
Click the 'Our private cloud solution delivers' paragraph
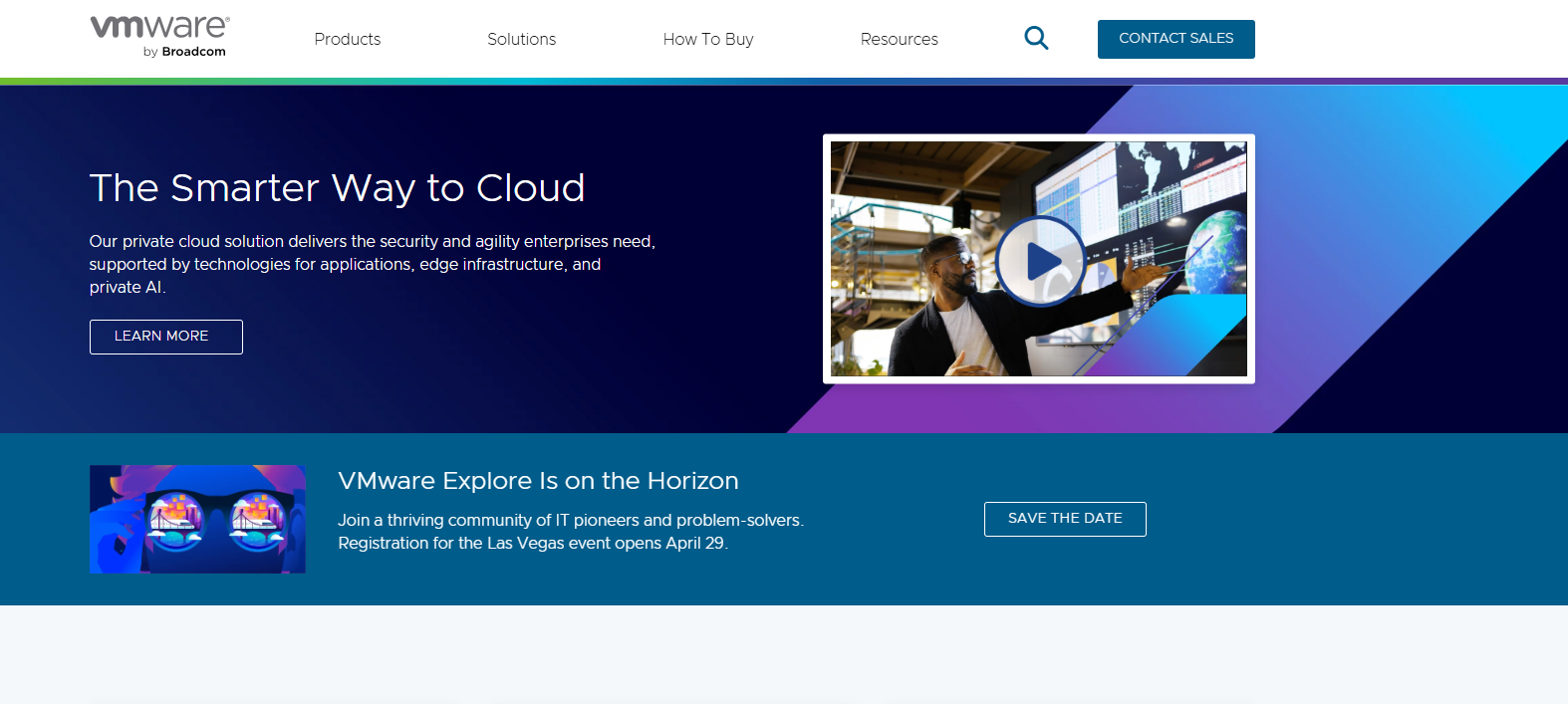(x=373, y=264)
